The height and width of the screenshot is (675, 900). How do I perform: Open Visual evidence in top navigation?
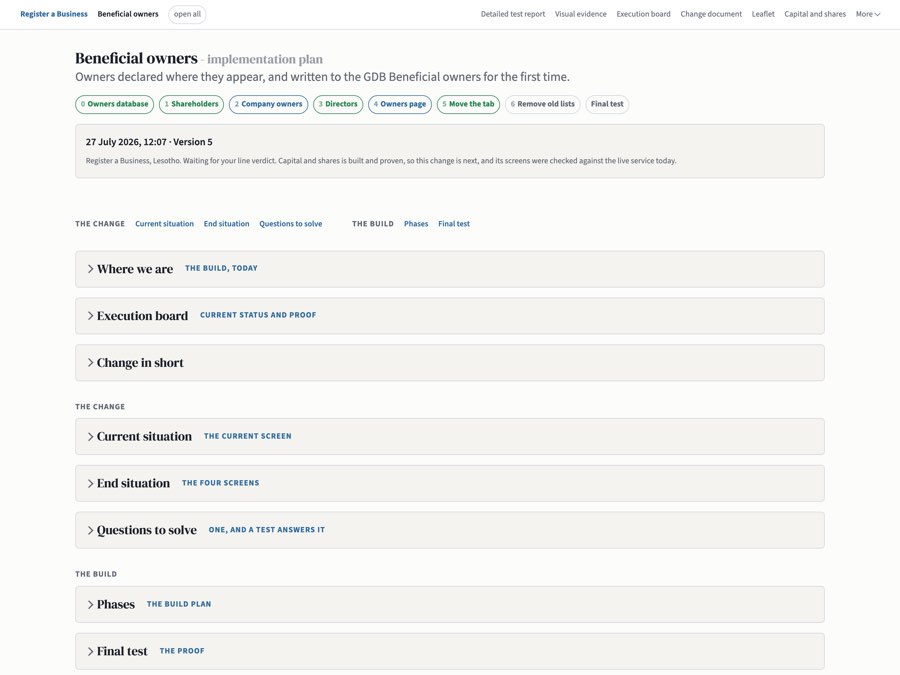(x=580, y=14)
